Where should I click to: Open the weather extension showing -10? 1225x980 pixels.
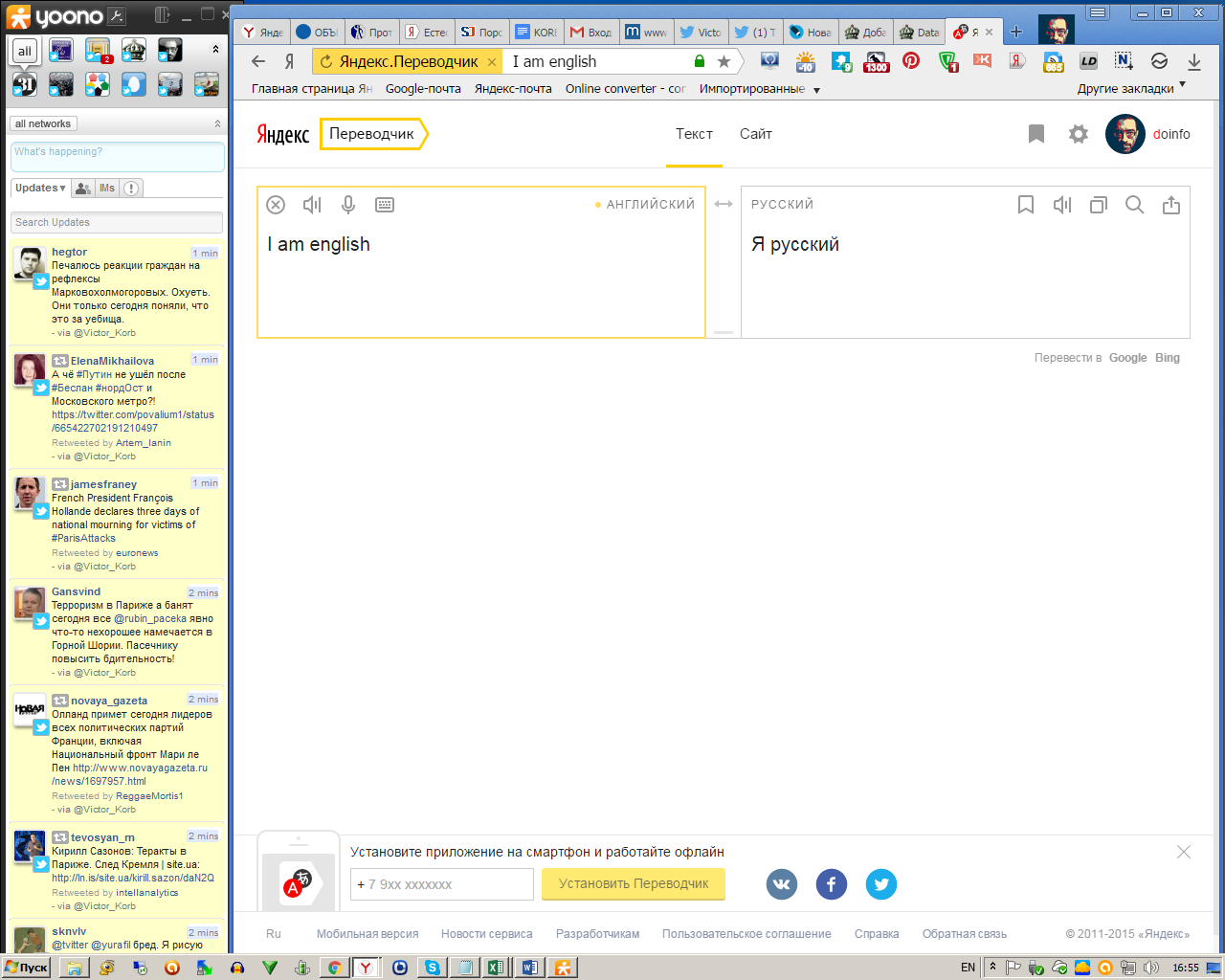coord(805,61)
